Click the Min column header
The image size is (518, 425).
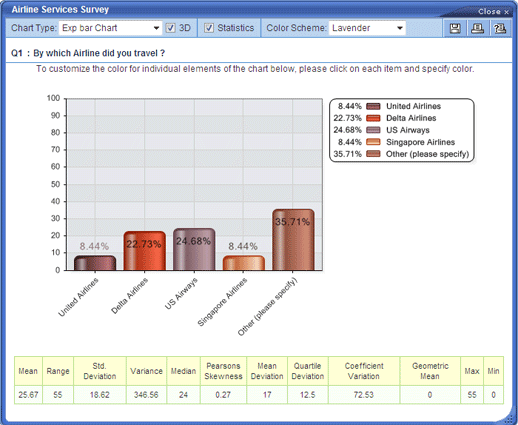coord(493,371)
